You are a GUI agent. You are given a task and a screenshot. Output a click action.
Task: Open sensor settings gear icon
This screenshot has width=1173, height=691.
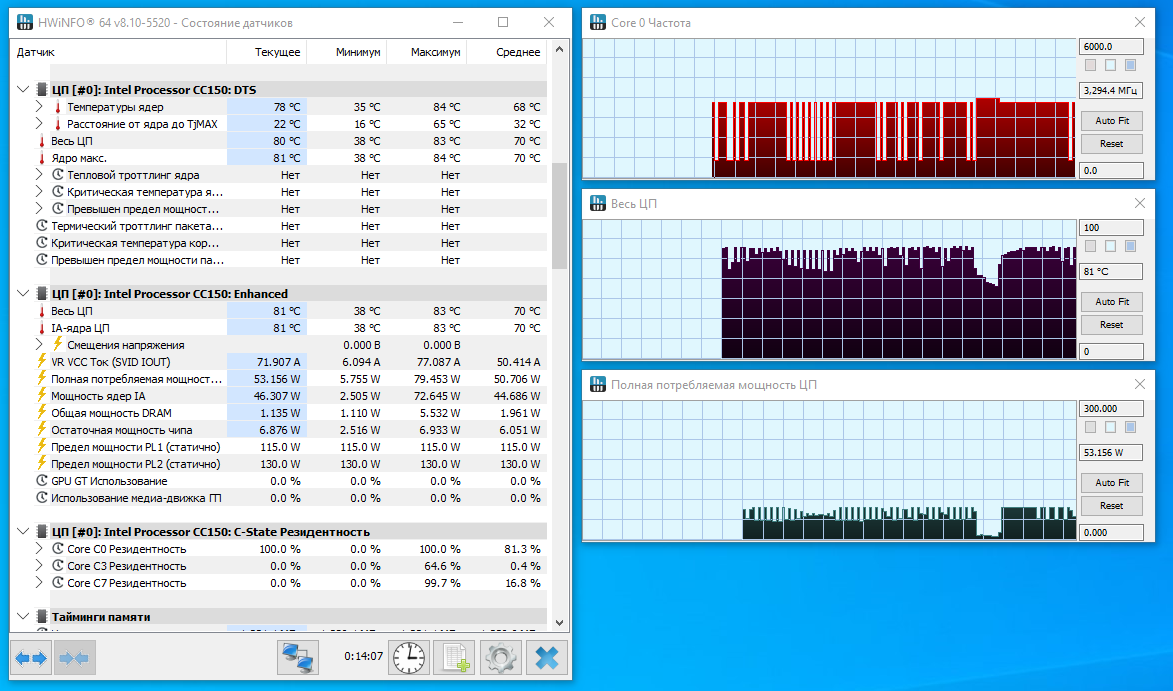coord(500,658)
